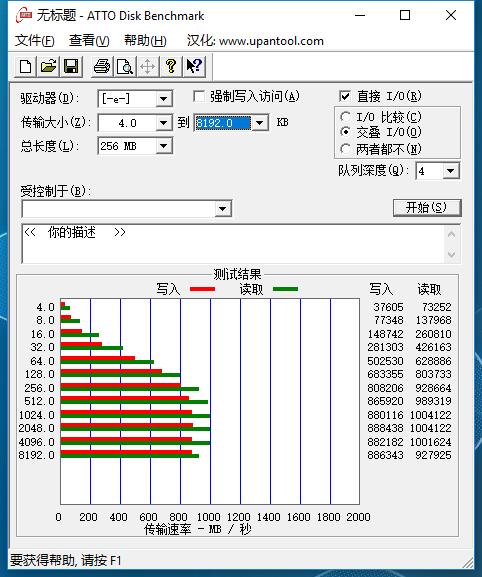Screen dimensions: 482x577
Task: Click the description box scroll up arrow
Action: point(452,235)
